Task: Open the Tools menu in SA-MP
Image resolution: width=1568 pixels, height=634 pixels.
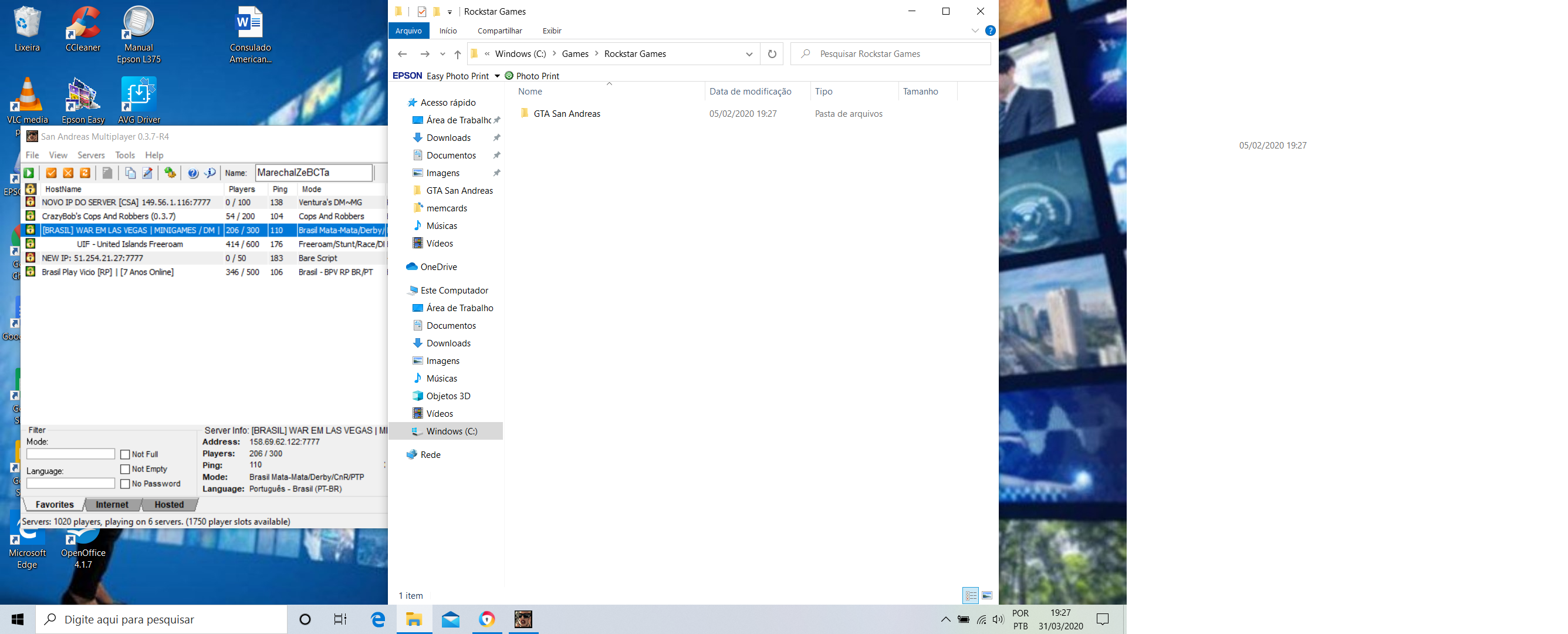Action: pyautogui.click(x=125, y=156)
